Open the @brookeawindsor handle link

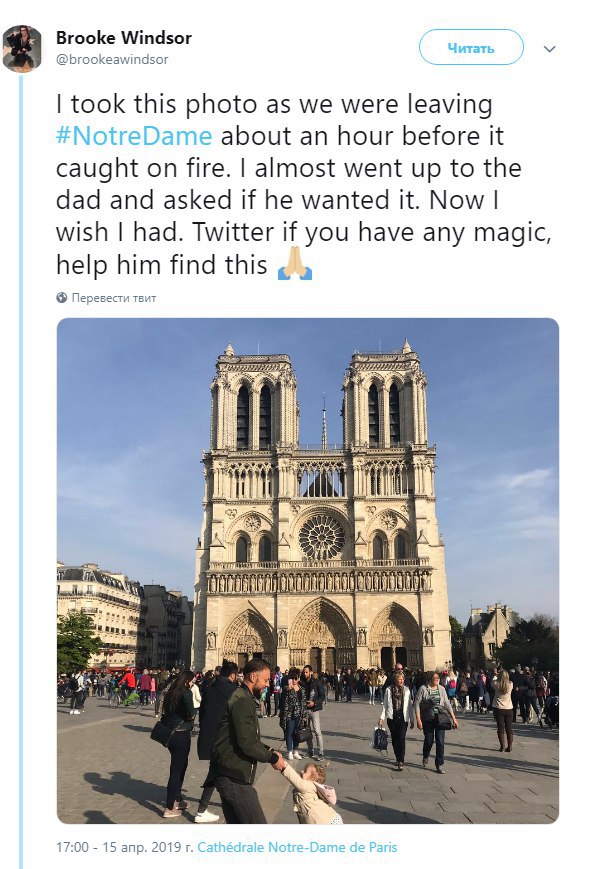click(112, 59)
